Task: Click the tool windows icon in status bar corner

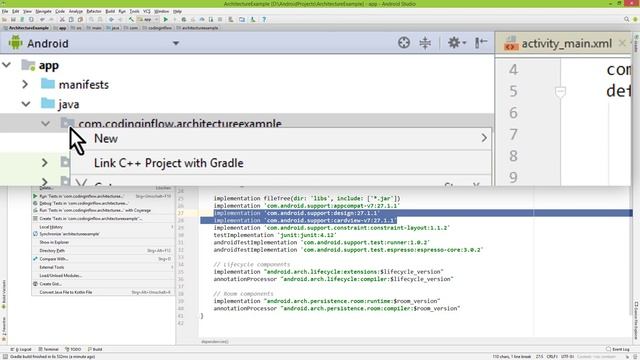Action: tap(5, 357)
